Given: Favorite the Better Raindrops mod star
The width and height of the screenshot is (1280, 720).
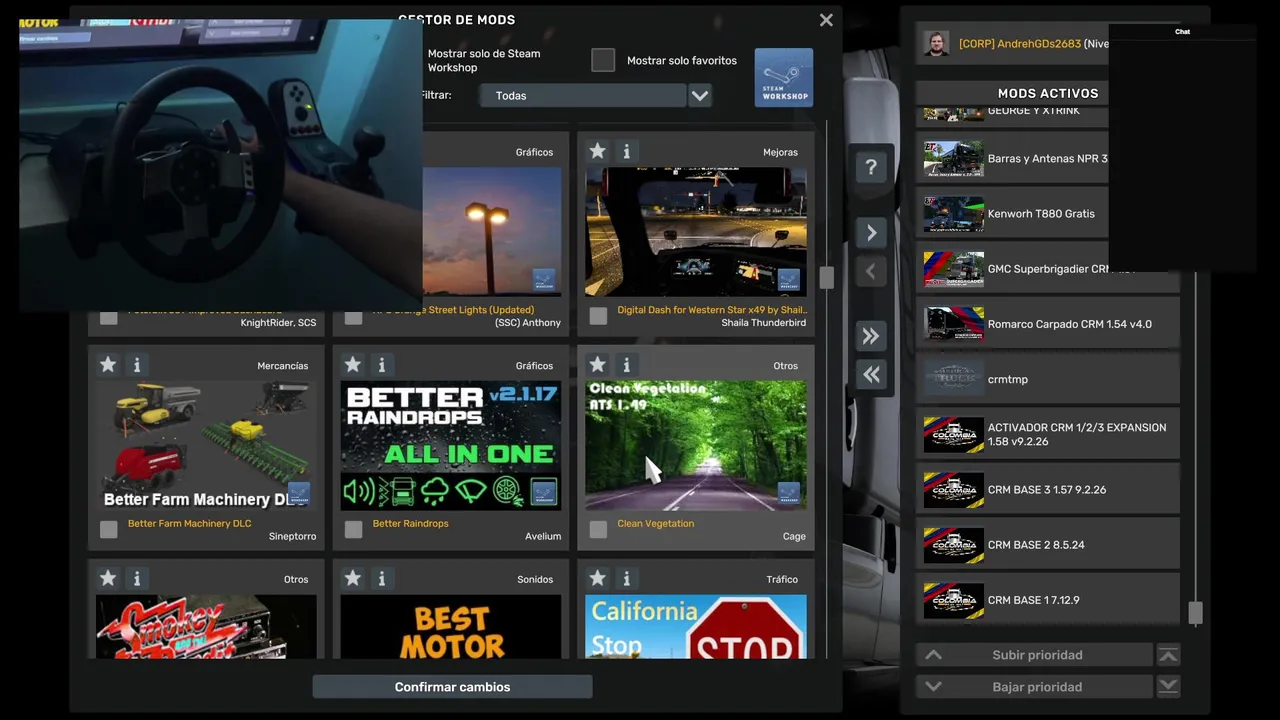Looking at the screenshot, I should 352,365.
